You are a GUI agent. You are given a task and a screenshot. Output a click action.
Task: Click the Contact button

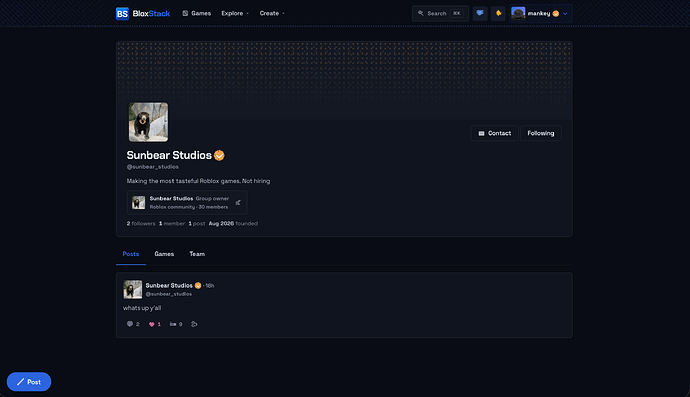click(495, 133)
